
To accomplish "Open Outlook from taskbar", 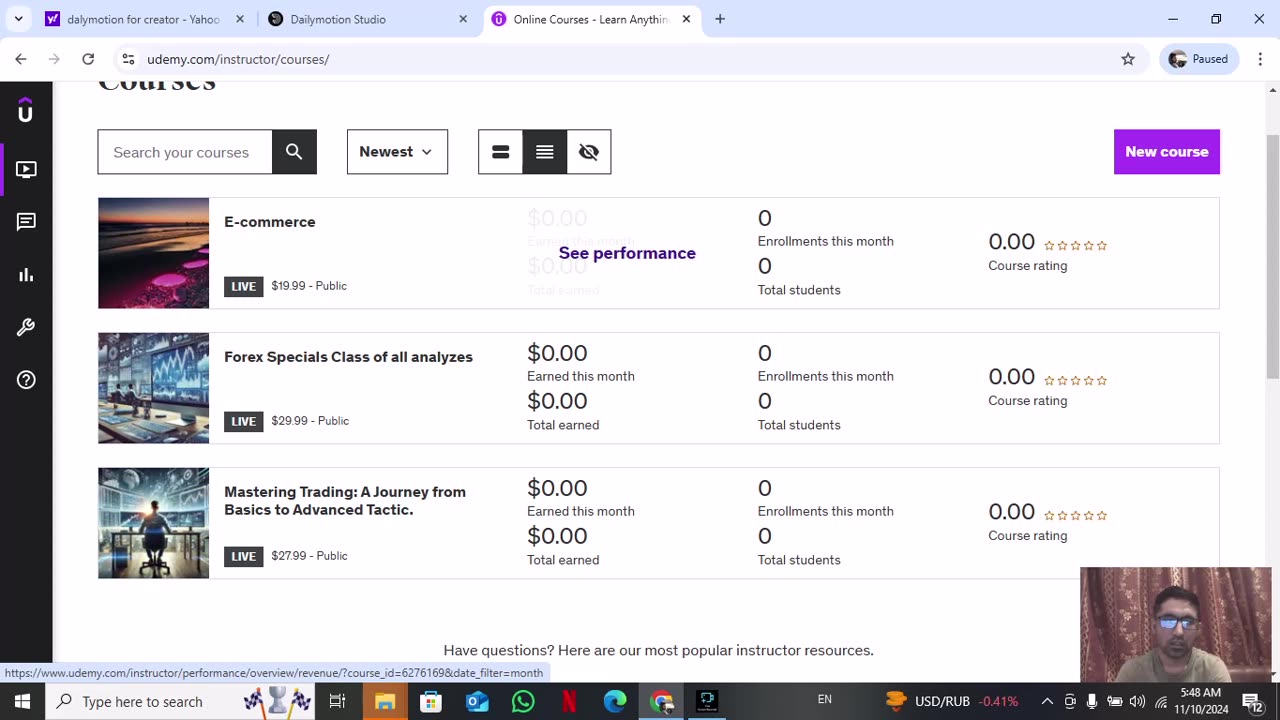I will [x=477, y=701].
